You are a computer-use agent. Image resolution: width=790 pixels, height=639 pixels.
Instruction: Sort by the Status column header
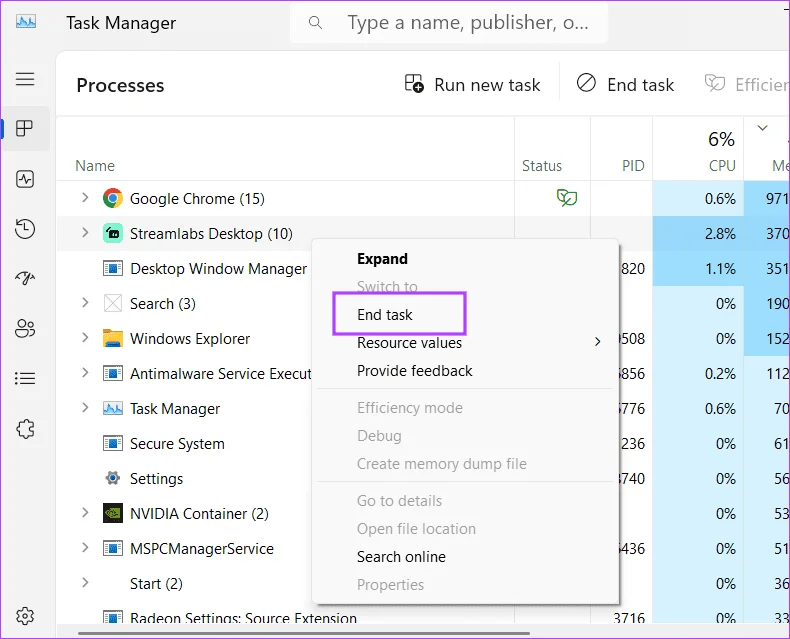(x=542, y=166)
